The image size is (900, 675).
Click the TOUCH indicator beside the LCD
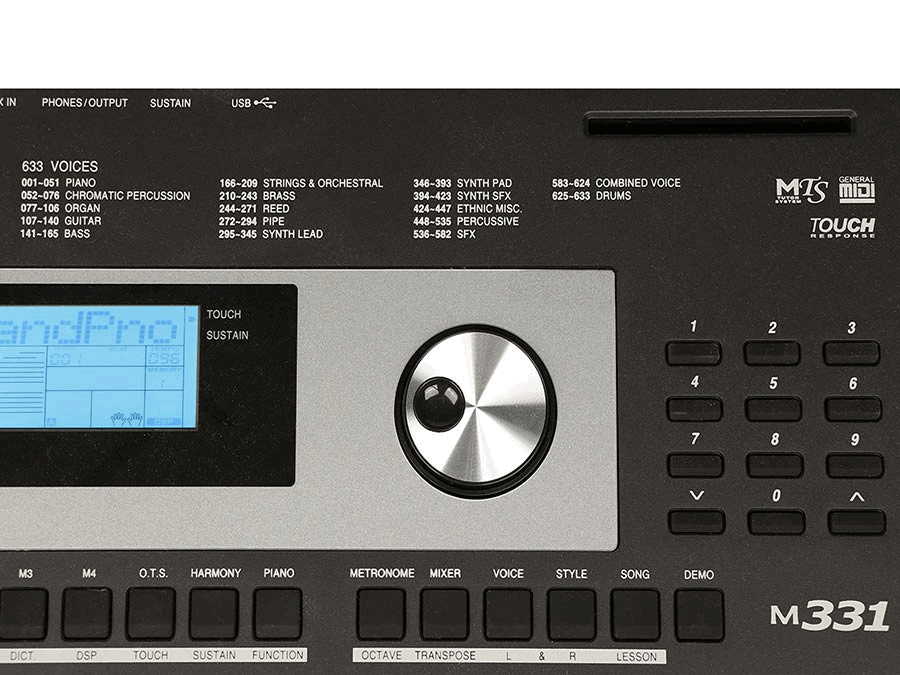click(224, 314)
